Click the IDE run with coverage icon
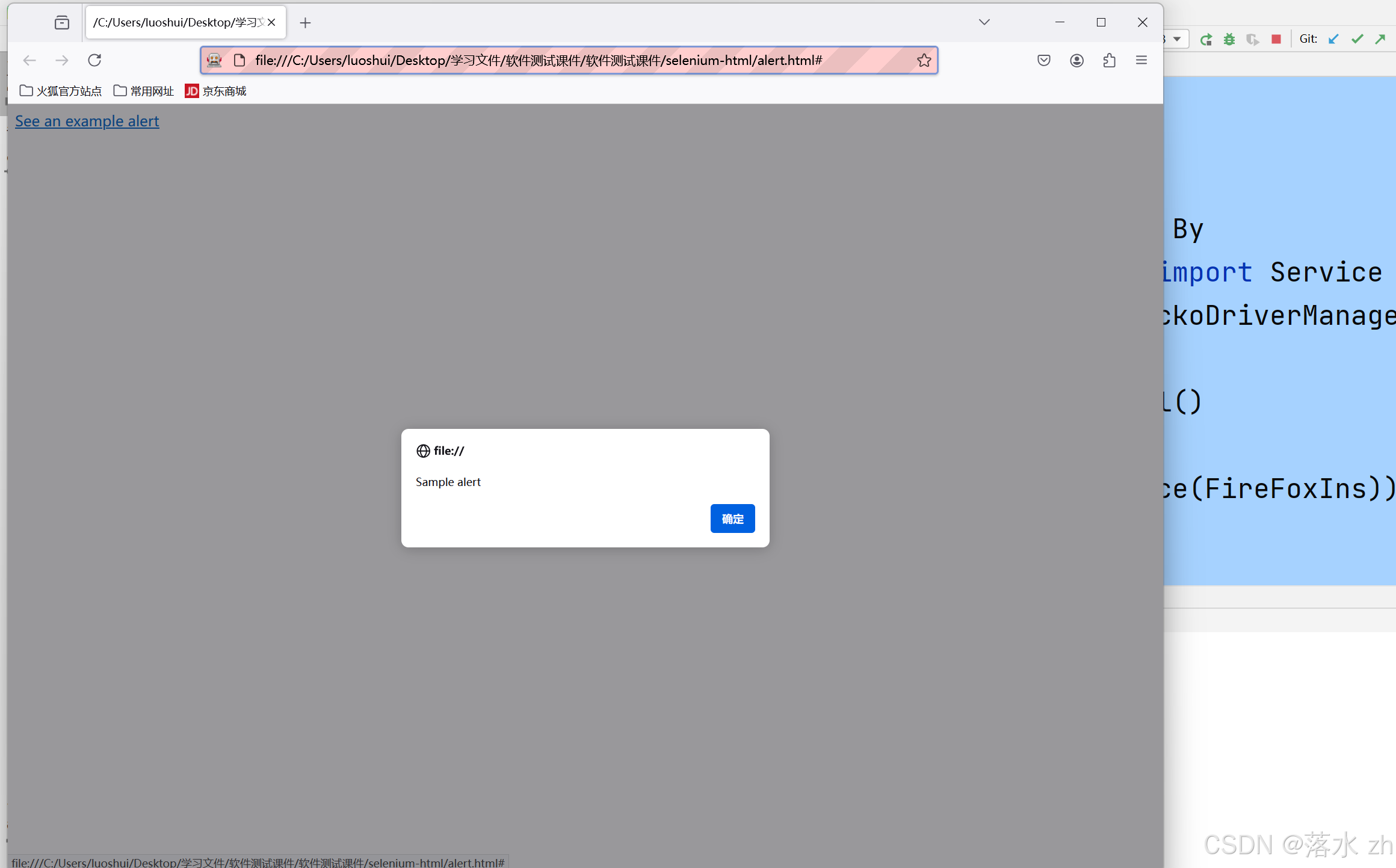The height and width of the screenshot is (868, 1396). (x=1253, y=40)
